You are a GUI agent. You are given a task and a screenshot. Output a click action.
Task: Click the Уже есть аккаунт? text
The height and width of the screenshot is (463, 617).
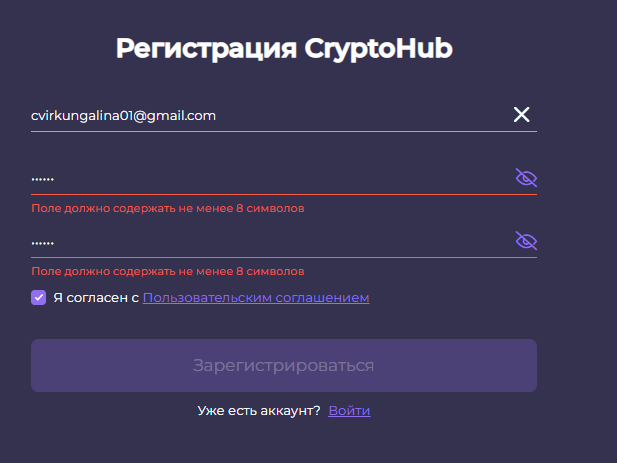[259, 411]
